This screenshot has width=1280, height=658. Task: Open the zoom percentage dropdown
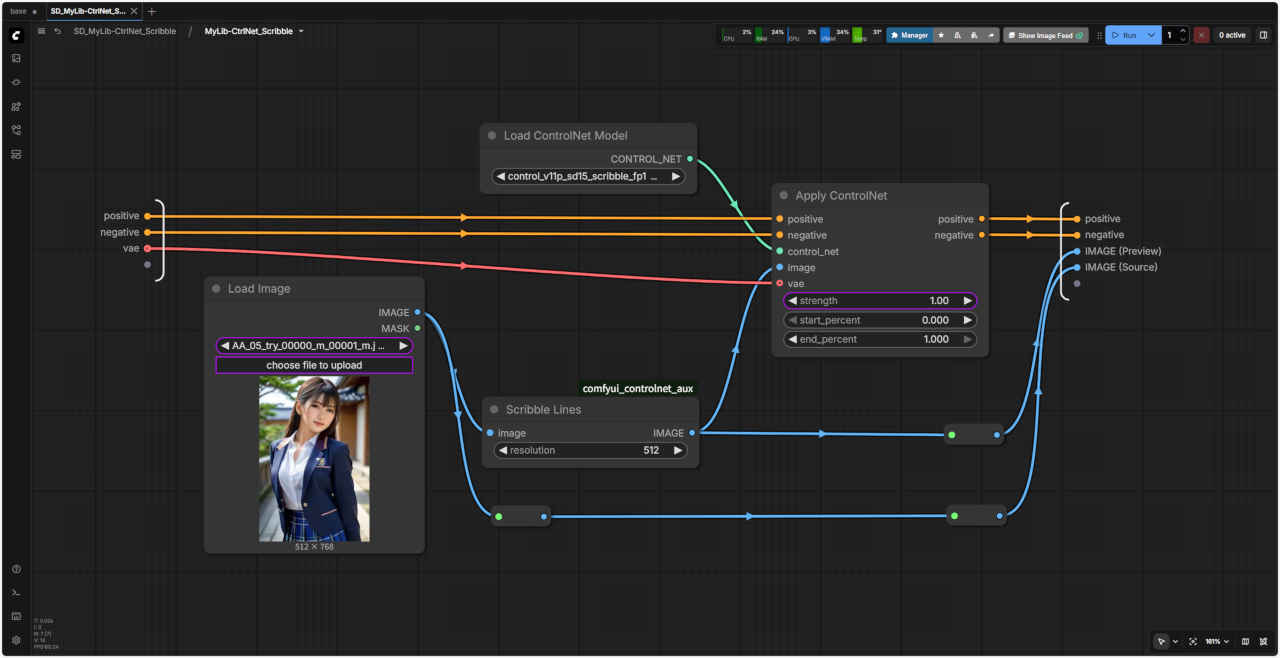(1217, 641)
